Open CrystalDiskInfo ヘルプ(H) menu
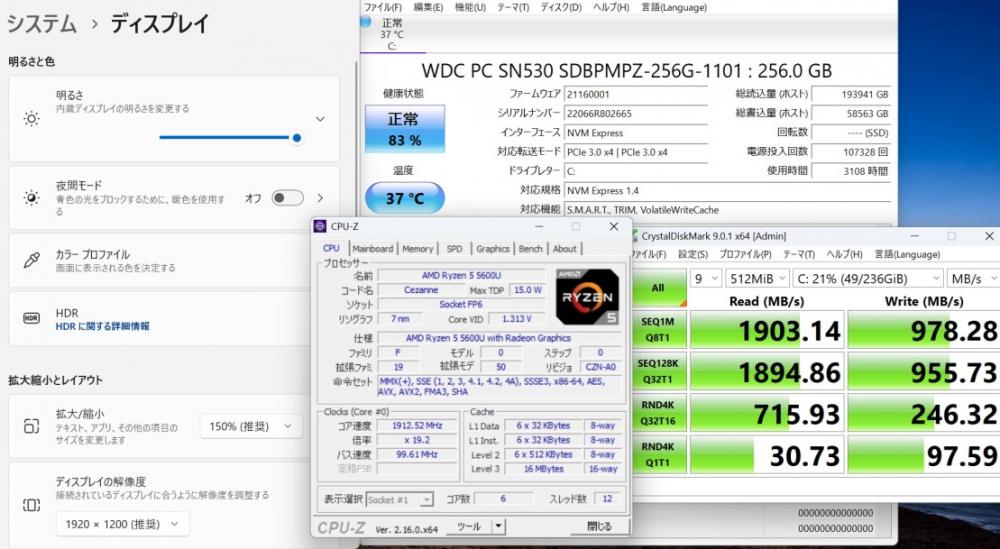 (611, 8)
